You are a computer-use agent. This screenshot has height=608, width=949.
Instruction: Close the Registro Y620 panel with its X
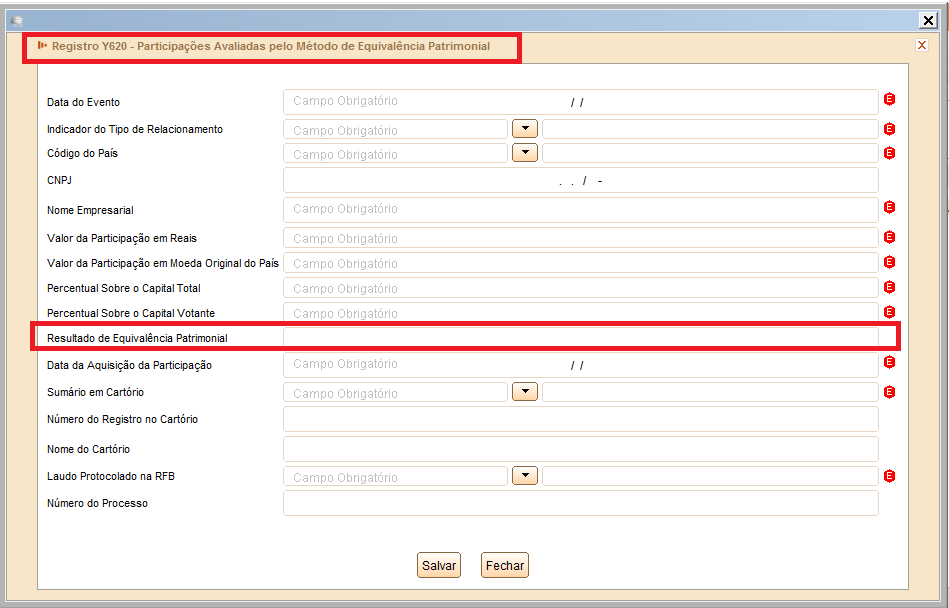point(922,45)
